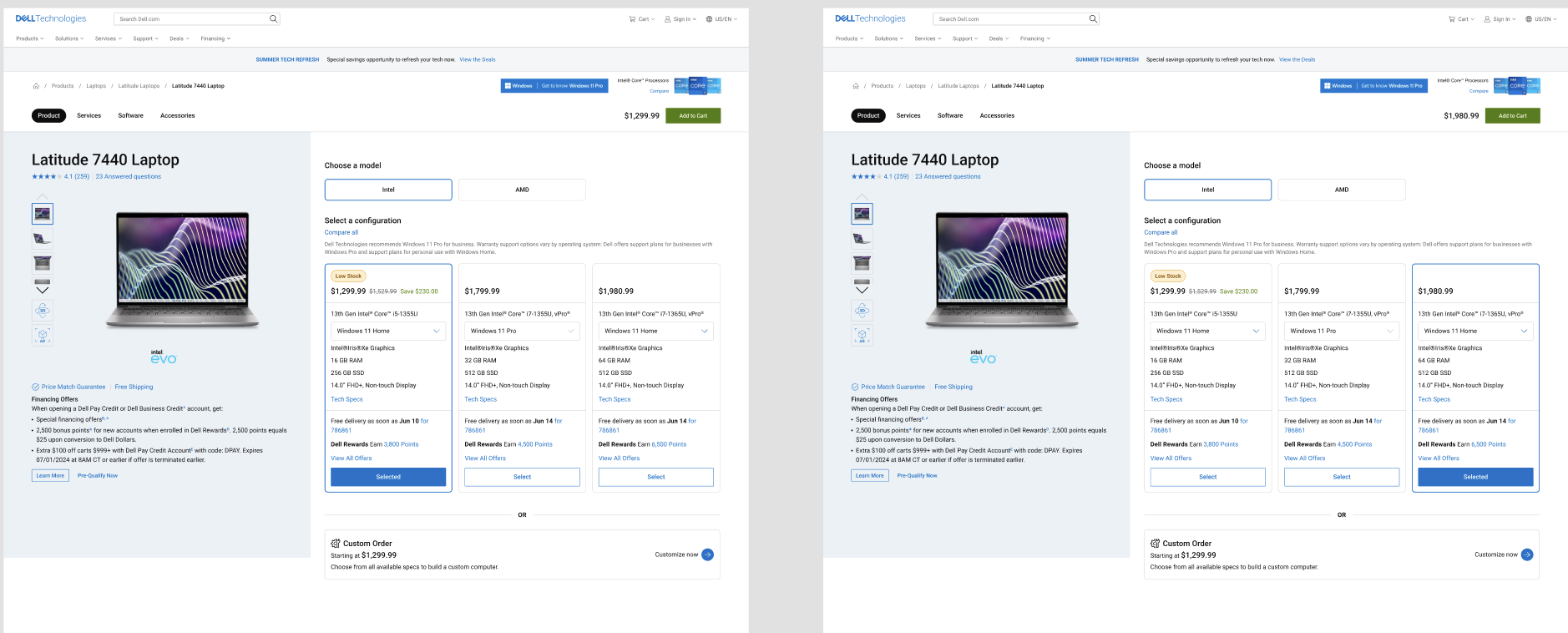Select the $1,299.99 configuration on right page
The height and width of the screenshot is (633, 1568).
(x=1208, y=477)
